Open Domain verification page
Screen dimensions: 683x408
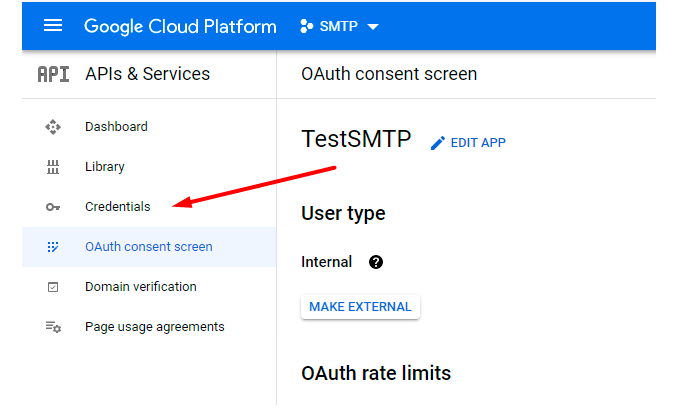pyautogui.click(x=140, y=287)
